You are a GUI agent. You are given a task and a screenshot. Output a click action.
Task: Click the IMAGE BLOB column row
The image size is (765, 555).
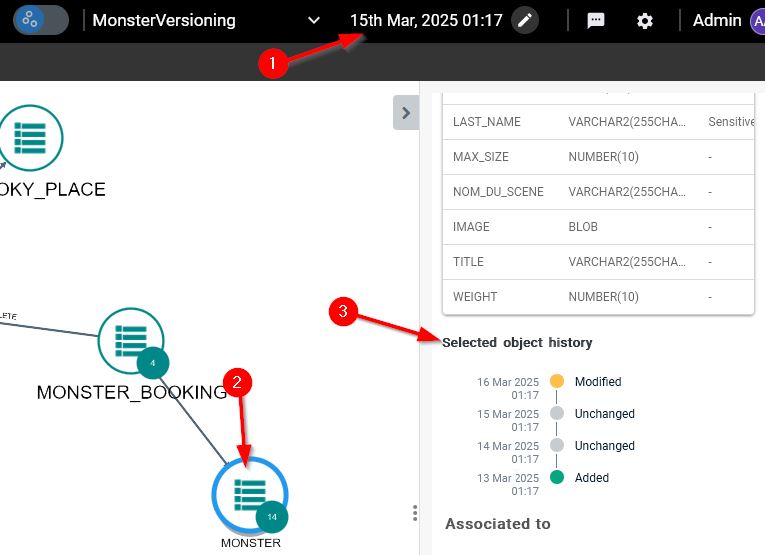[x=598, y=226]
